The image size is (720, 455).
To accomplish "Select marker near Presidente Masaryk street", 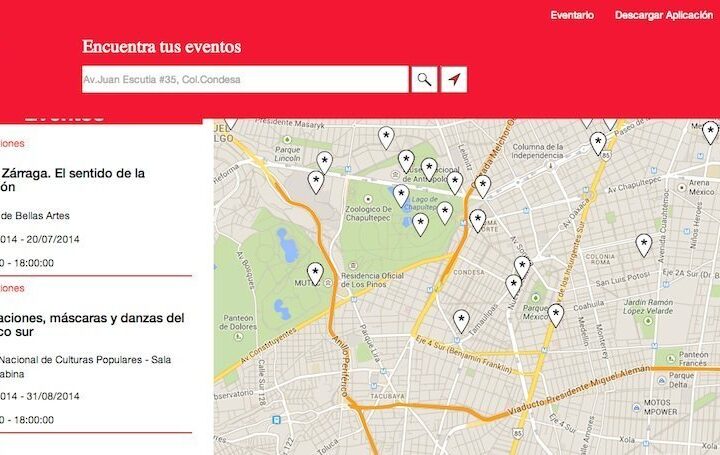I will (386, 138).
